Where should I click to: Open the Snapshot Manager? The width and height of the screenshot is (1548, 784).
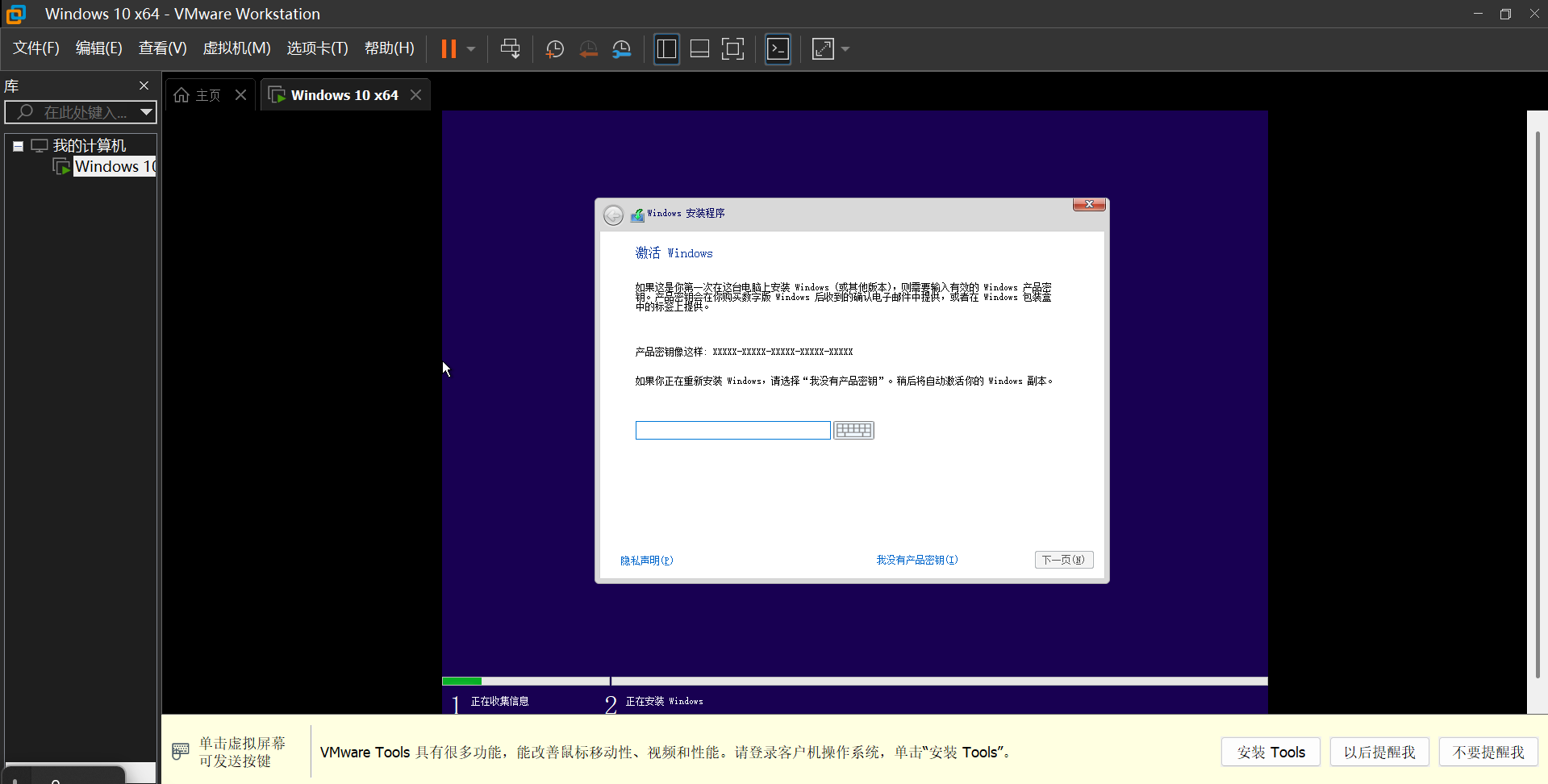(x=622, y=48)
